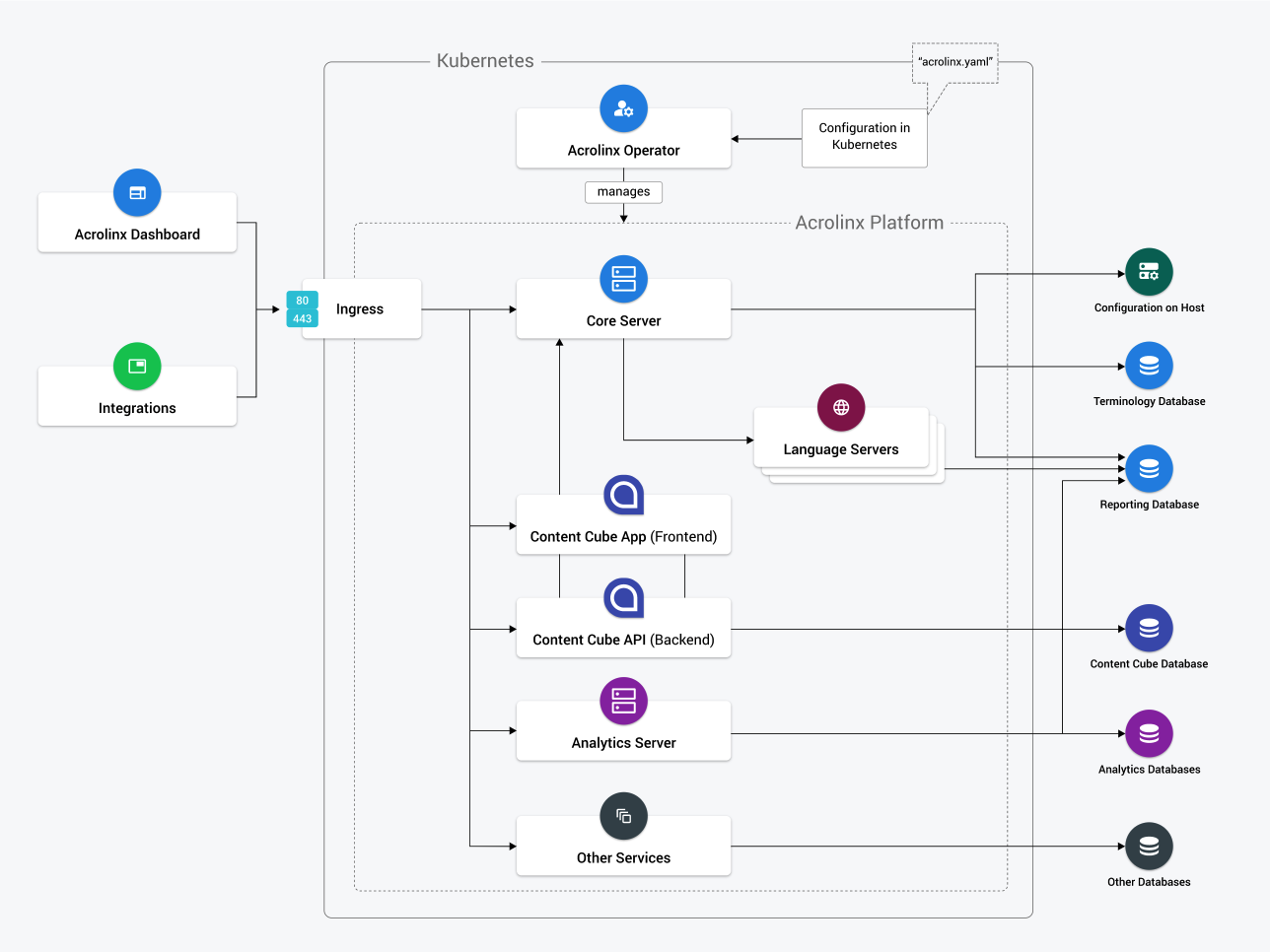Click the Content Cube API (Backend) label
Screen dimensions: 1270x952
point(623,640)
